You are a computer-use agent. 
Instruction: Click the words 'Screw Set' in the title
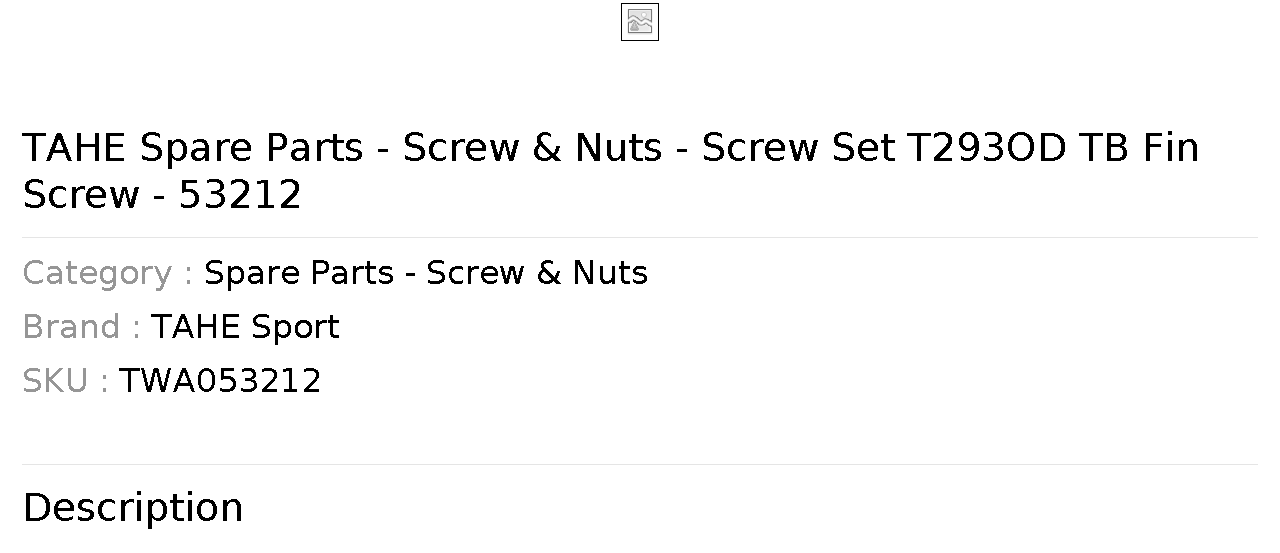[x=798, y=148]
